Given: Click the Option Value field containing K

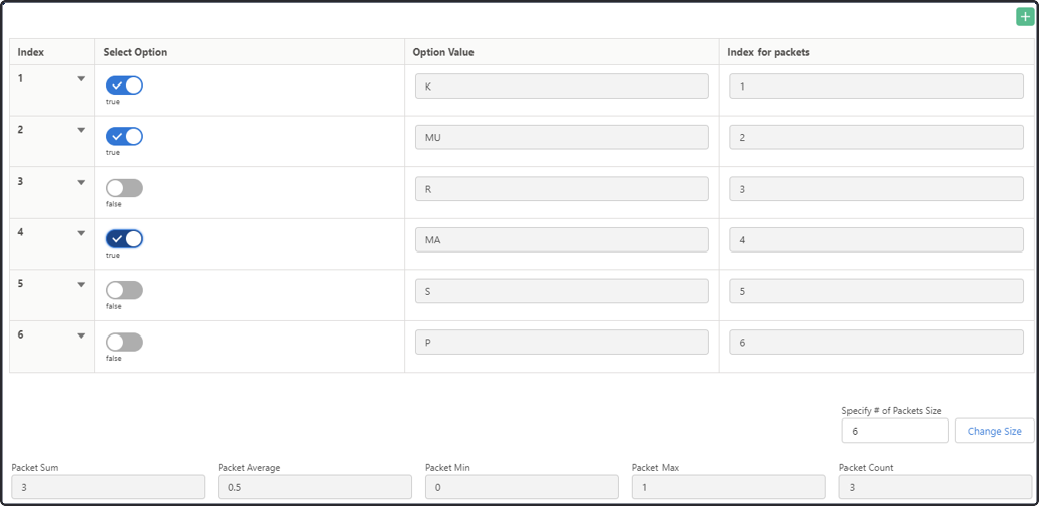Looking at the screenshot, I should [x=562, y=86].
